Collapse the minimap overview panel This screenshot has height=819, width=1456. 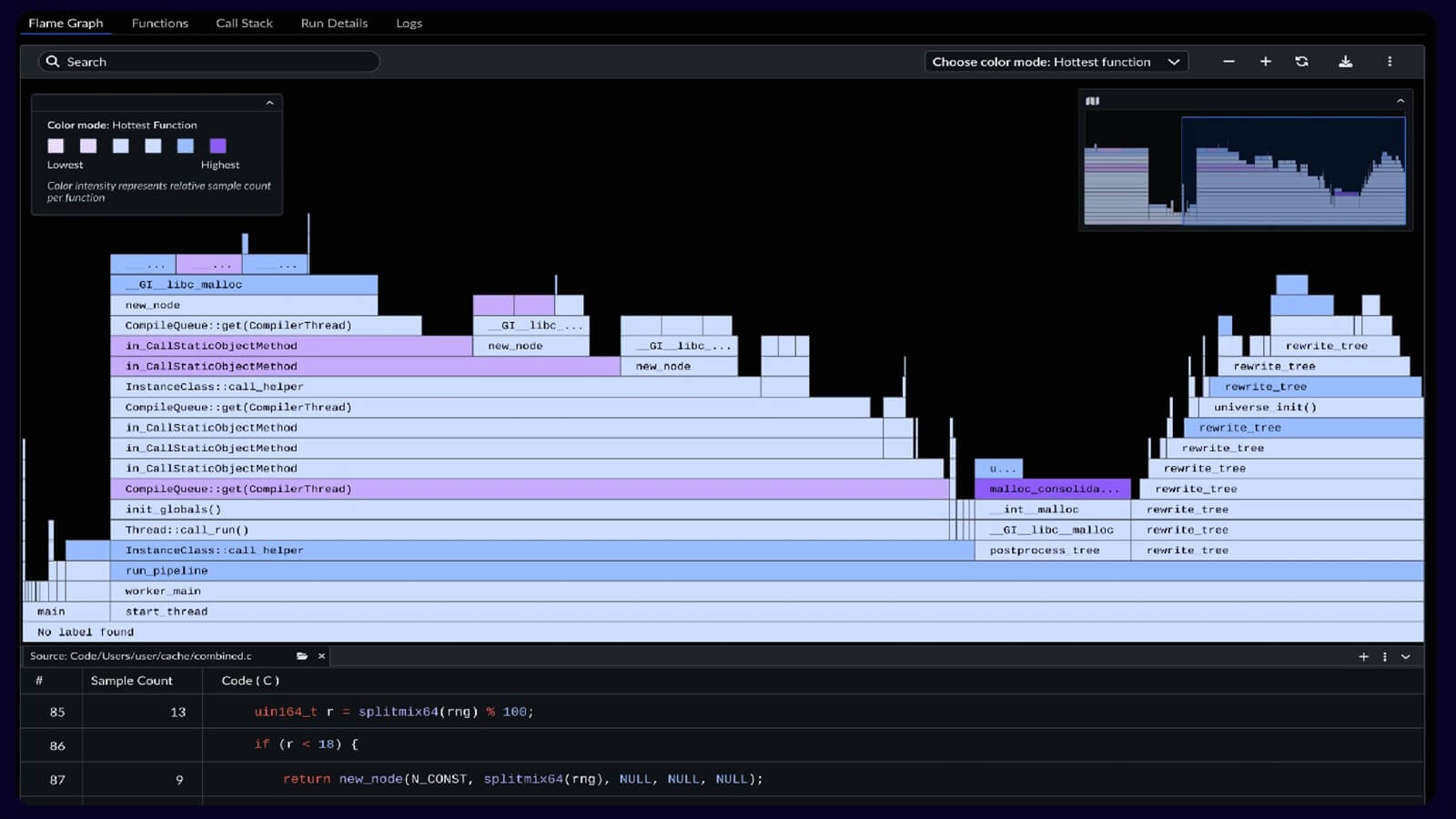1400,101
